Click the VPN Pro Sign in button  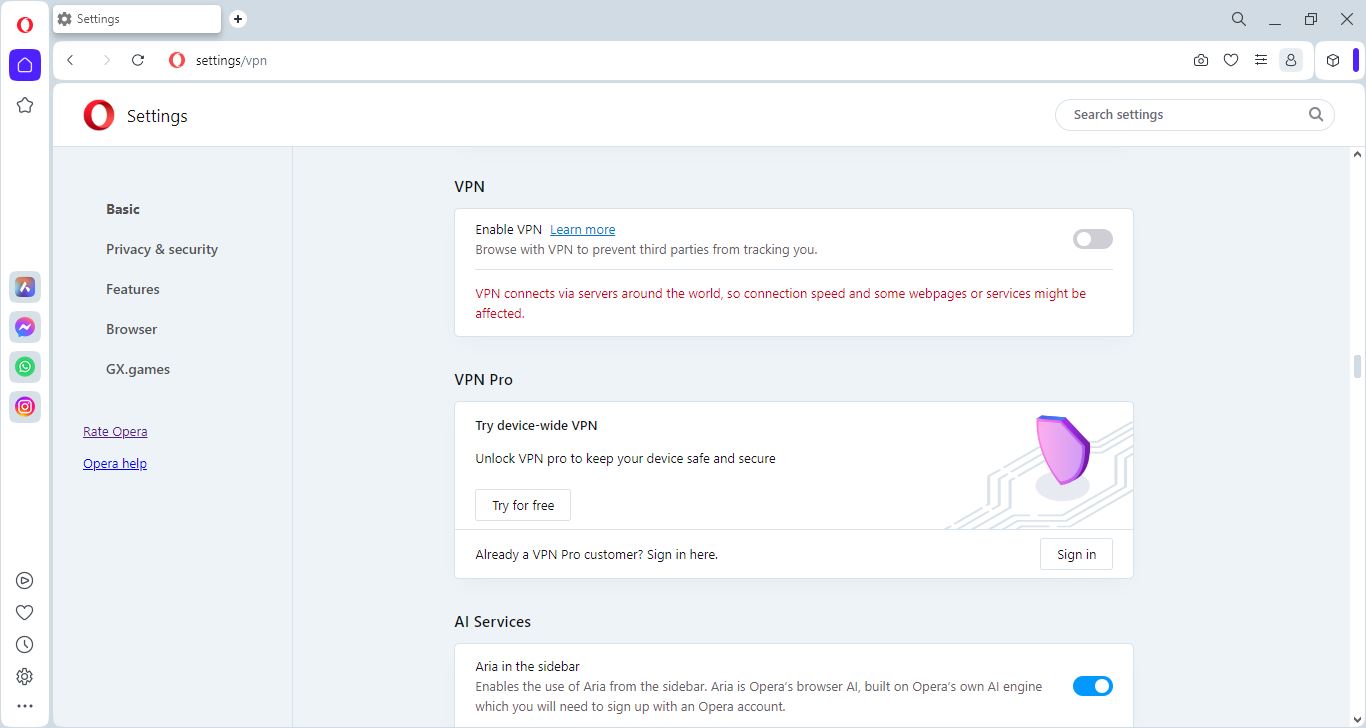[1076, 554]
